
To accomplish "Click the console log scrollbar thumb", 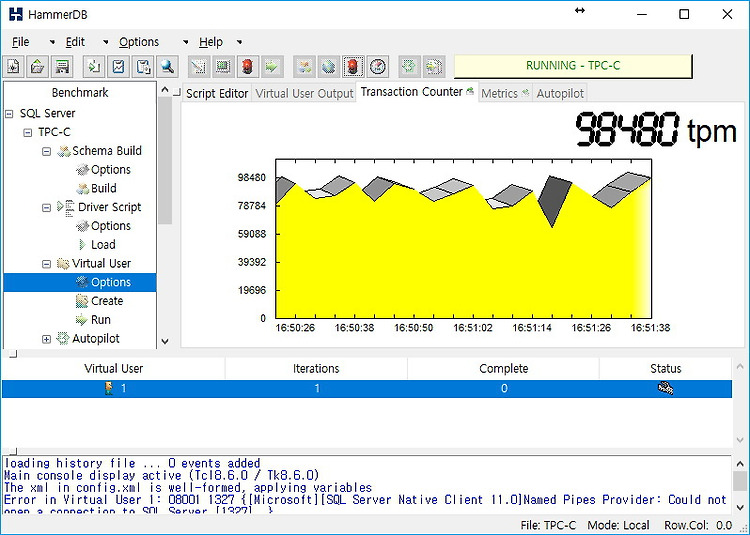I will point(740,481).
